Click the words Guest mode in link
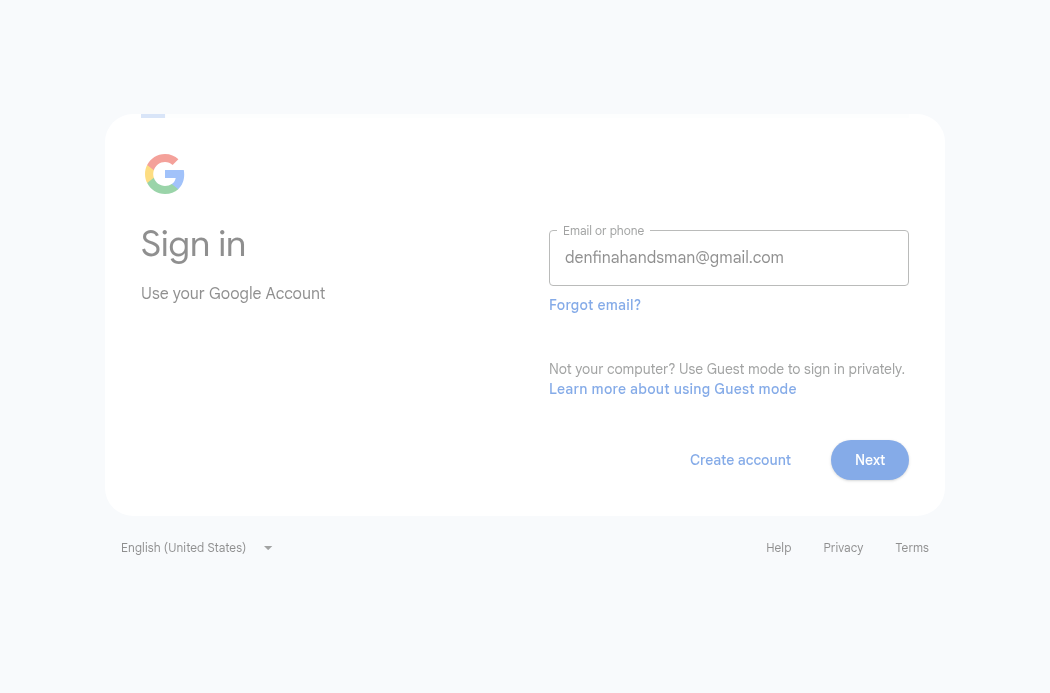1050x693 pixels. [755, 389]
